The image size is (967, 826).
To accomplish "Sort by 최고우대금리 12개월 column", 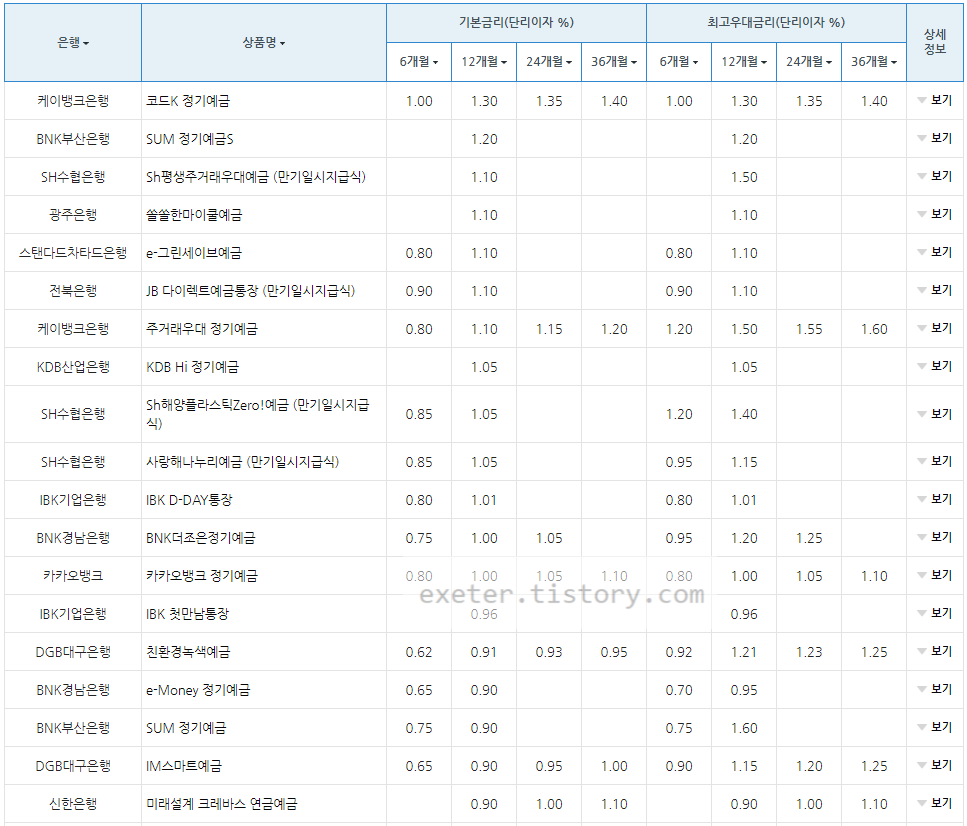I will coord(744,62).
